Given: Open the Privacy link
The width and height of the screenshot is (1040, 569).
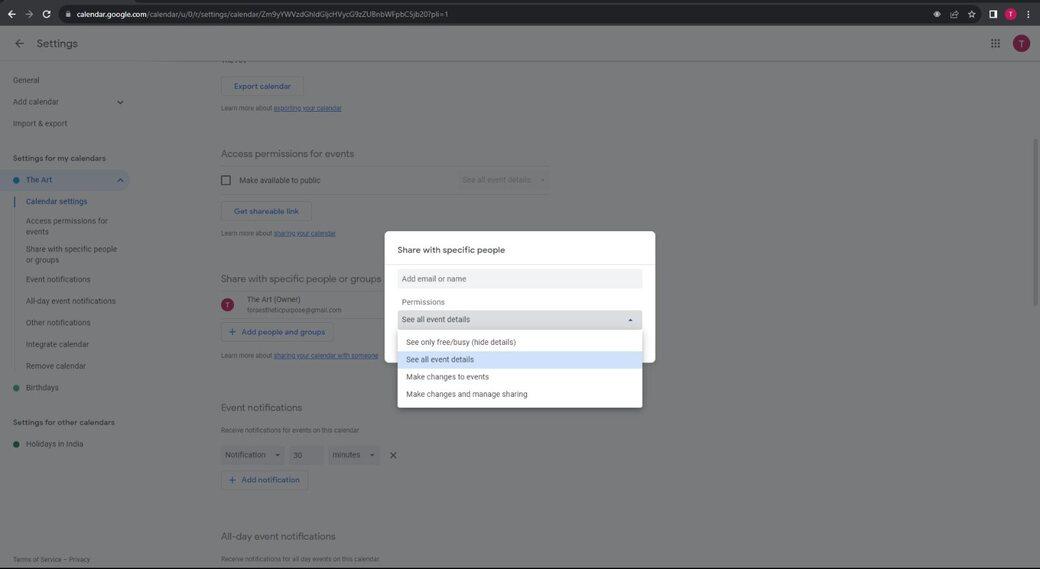Looking at the screenshot, I should click(79, 560).
